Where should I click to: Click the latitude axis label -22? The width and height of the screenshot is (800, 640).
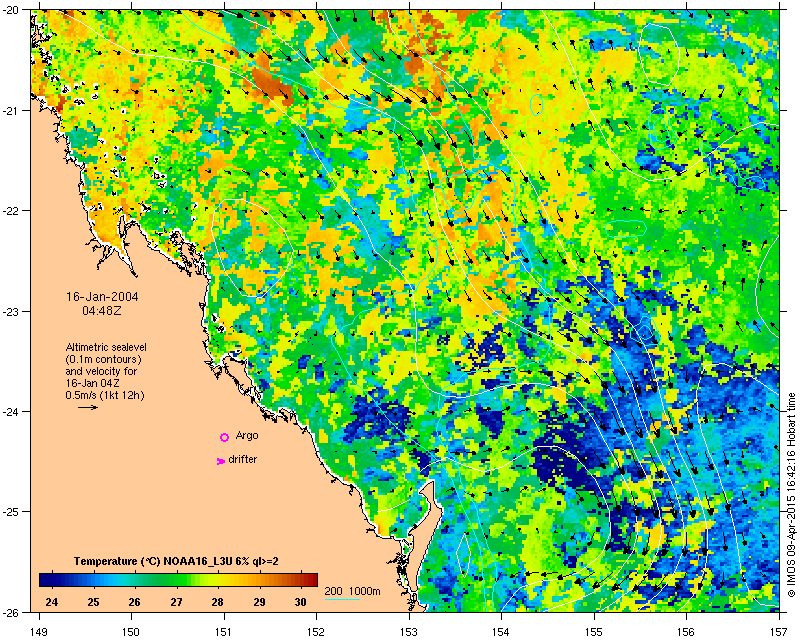pos(11,211)
